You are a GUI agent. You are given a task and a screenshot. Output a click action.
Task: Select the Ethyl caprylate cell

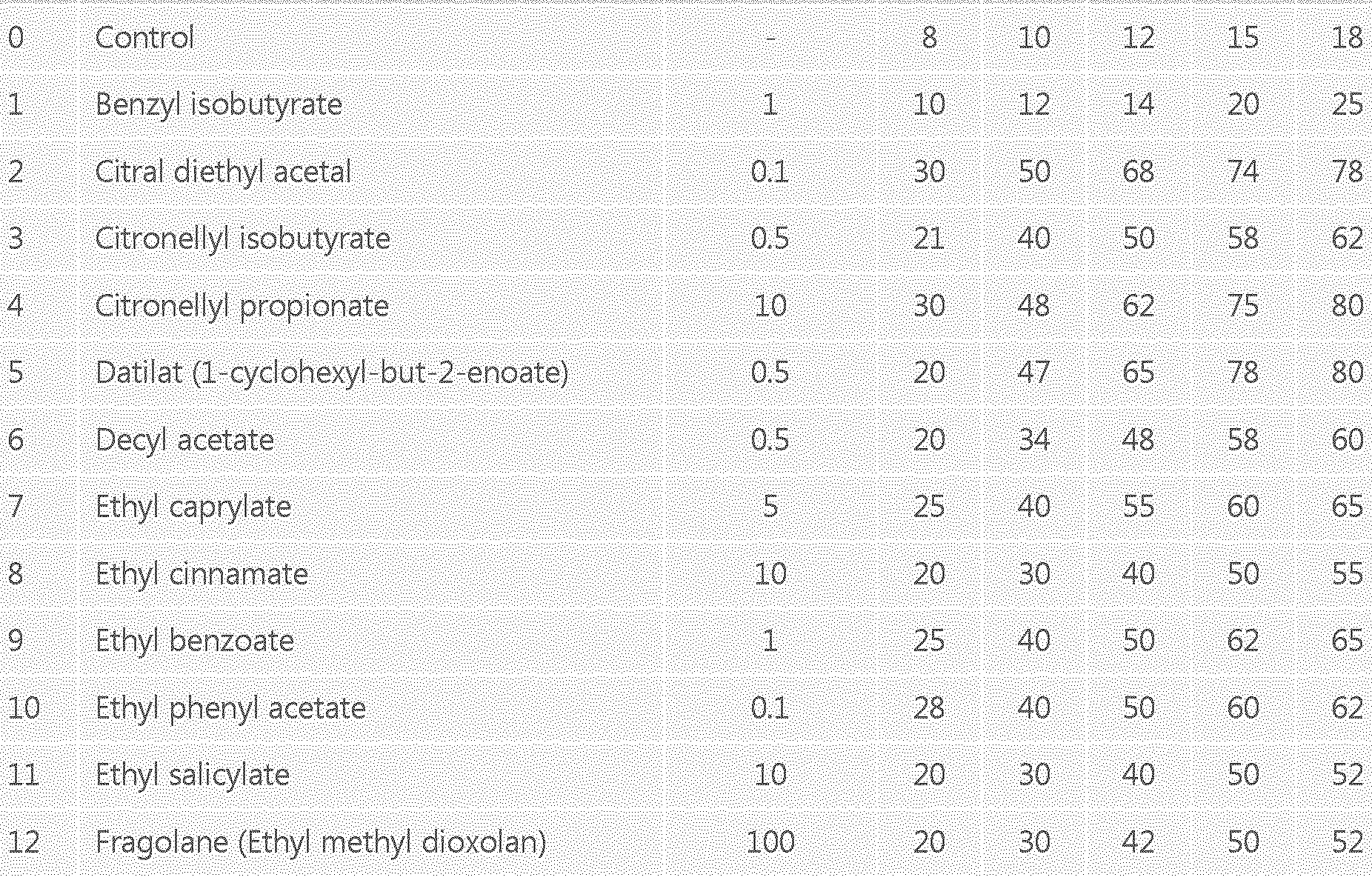pyautogui.click(x=193, y=507)
